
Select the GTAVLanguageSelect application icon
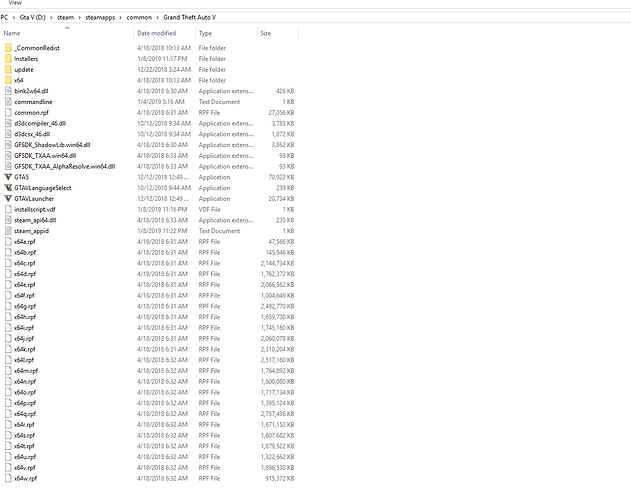8,188
